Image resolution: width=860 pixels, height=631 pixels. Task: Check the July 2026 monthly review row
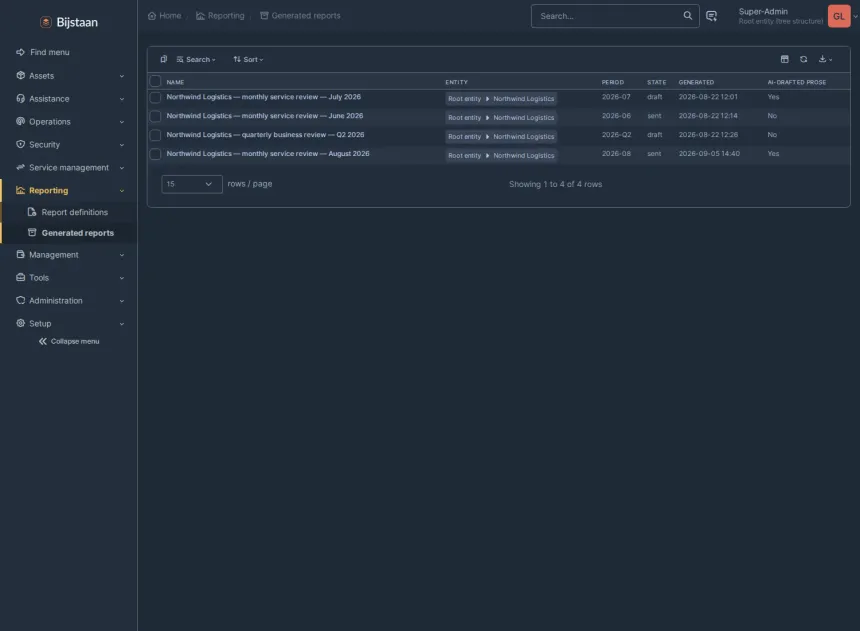pyautogui.click(x=156, y=98)
